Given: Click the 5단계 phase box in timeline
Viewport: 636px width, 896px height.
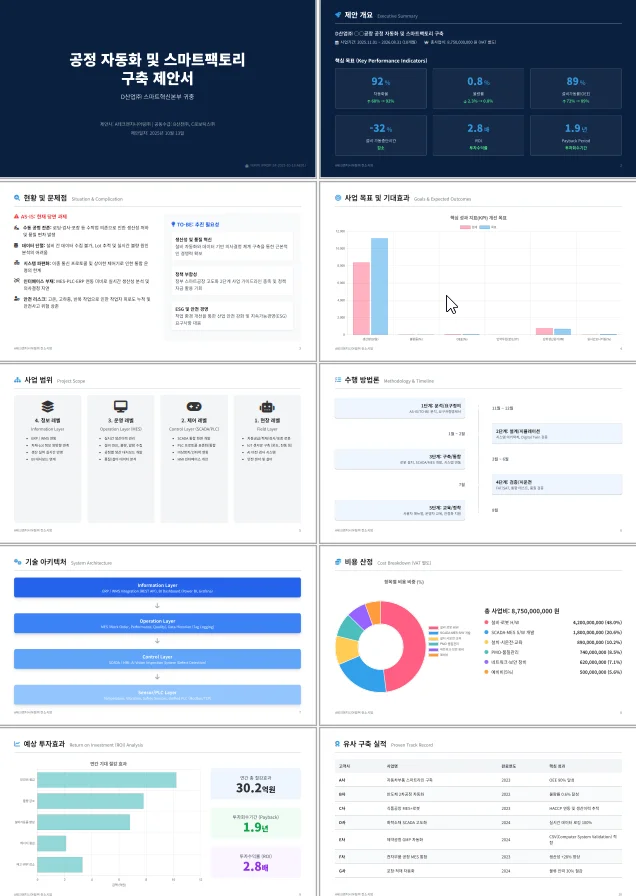Looking at the screenshot, I should pos(399,510).
